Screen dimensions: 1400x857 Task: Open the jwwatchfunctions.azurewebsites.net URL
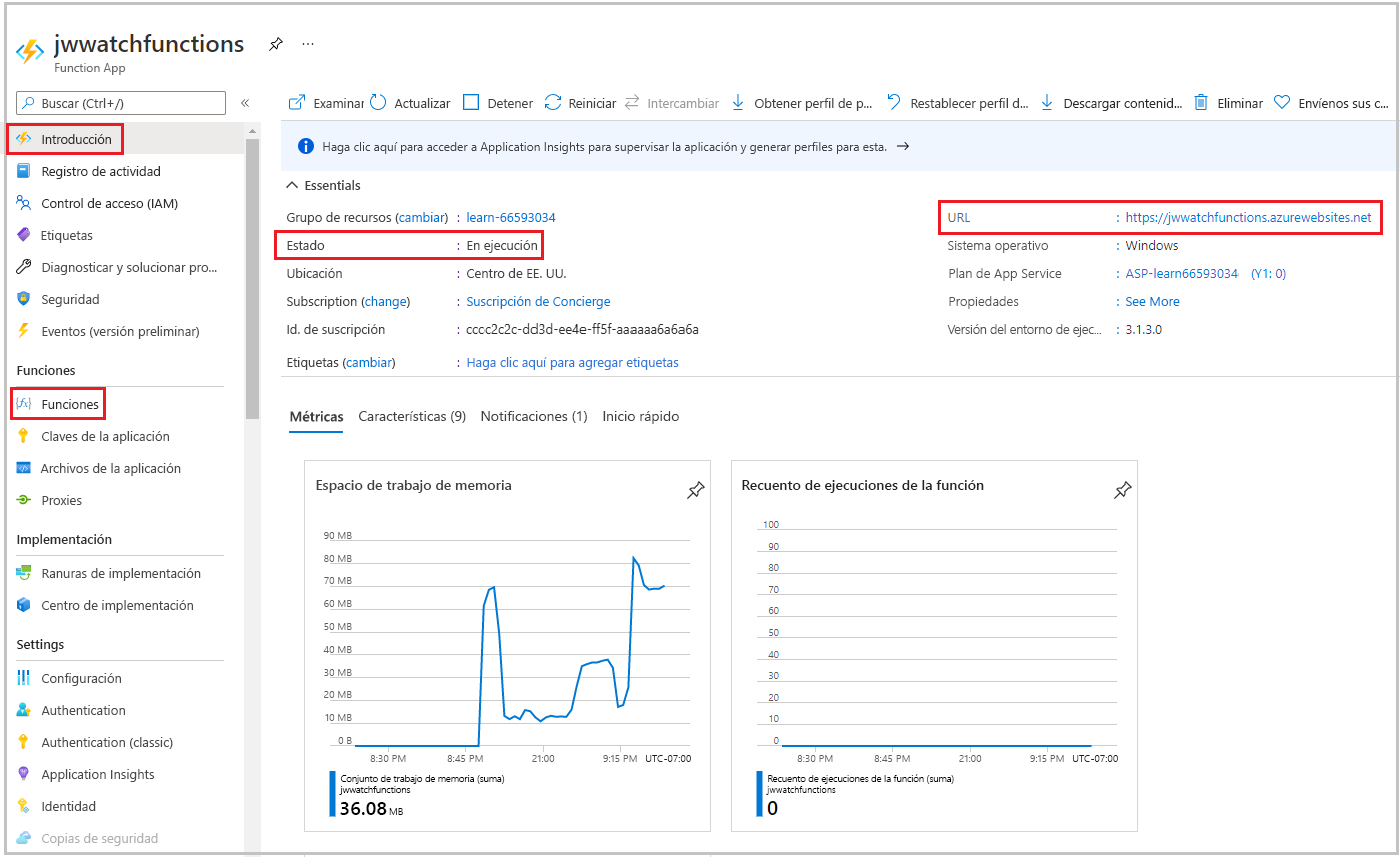[x=1248, y=218]
